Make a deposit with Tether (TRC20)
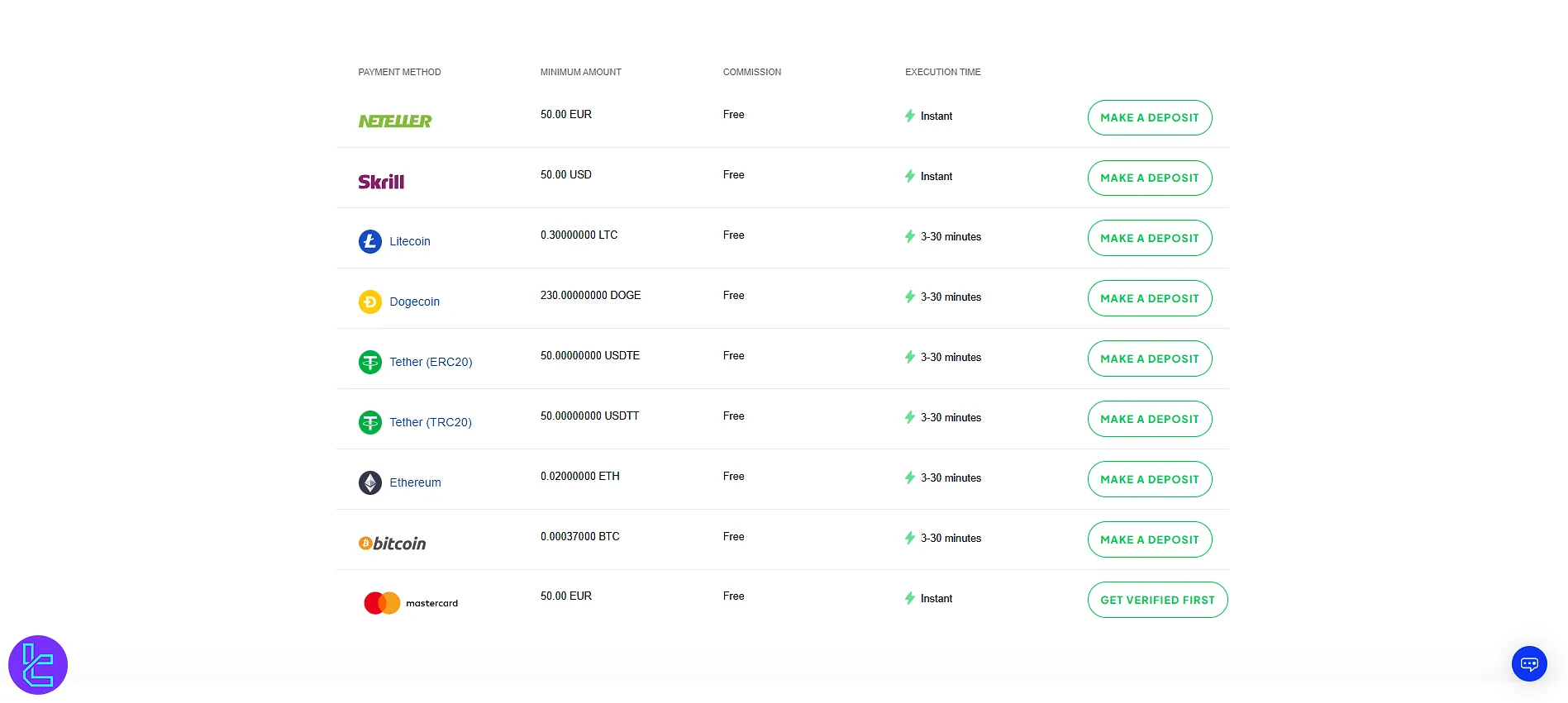This screenshot has width=1568, height=703. click(x=1150, y=419)
